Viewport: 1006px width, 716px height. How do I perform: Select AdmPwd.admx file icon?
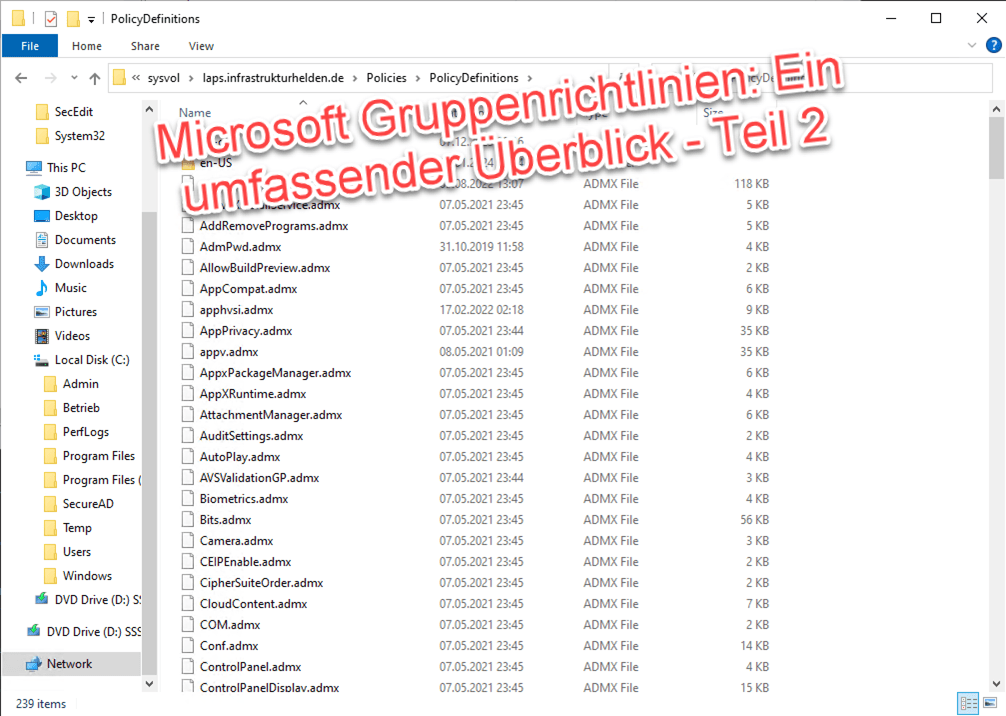click(187, 247)
